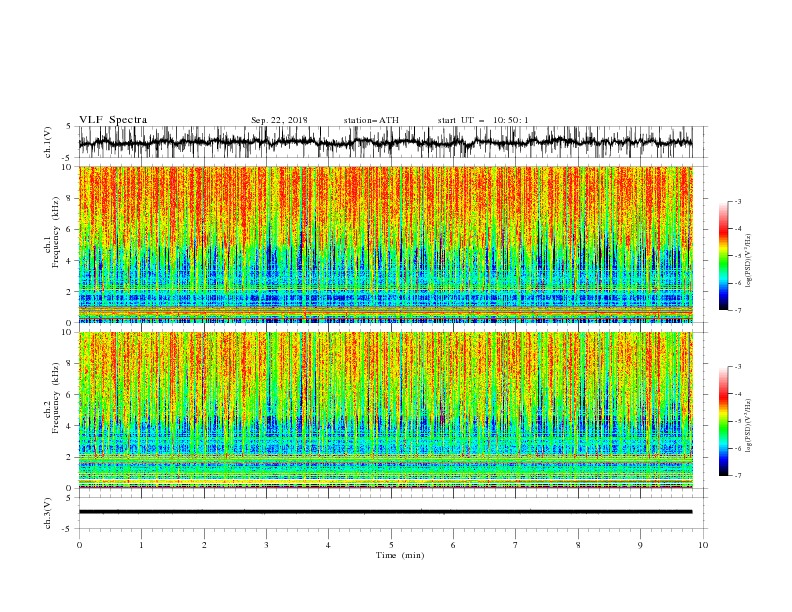
Task: Click the "start UT = 10:50:1" header text
Action: pyautogui.click(x=483, y=120)
